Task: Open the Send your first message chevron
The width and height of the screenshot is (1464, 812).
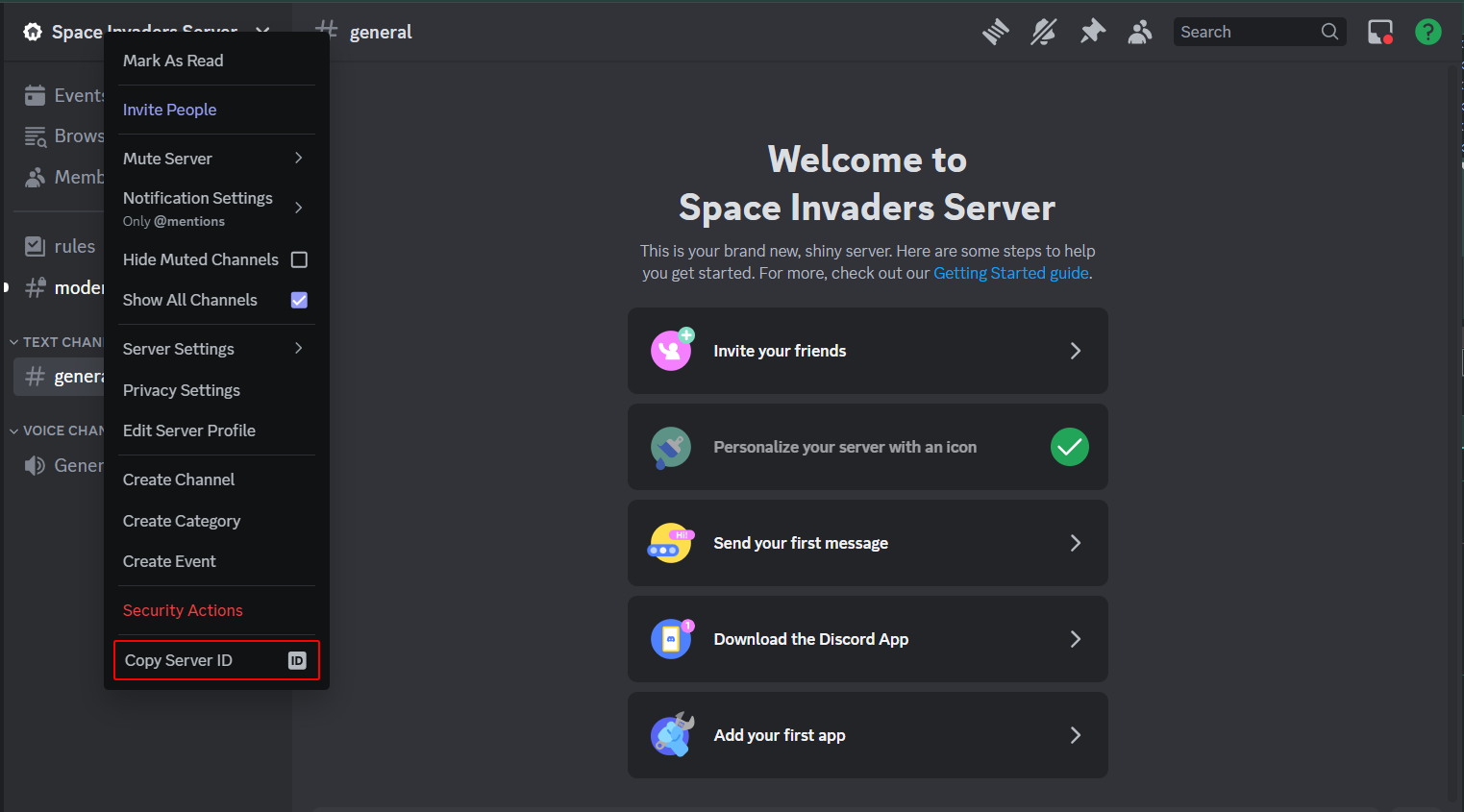Action: coord(1076,543)
